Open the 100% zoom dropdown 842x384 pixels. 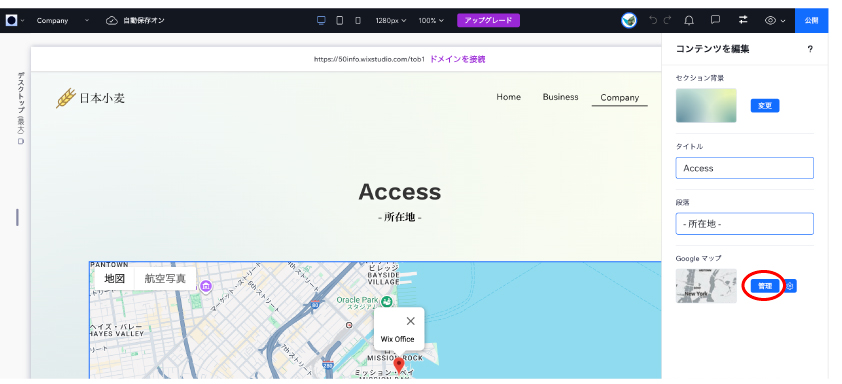tap(431, 20)
